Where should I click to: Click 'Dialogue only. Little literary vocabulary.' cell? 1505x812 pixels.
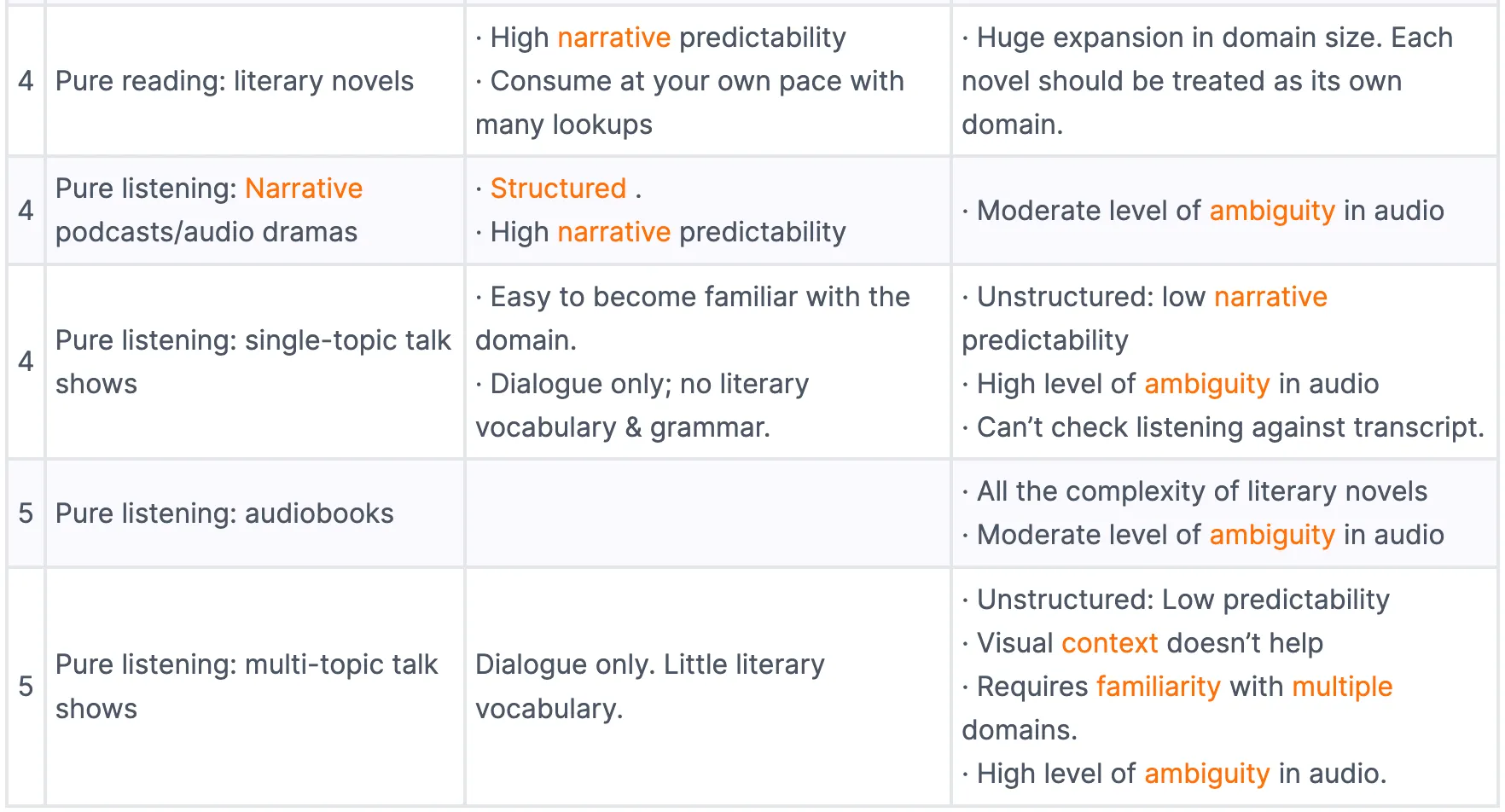click(x=708, y=687)
